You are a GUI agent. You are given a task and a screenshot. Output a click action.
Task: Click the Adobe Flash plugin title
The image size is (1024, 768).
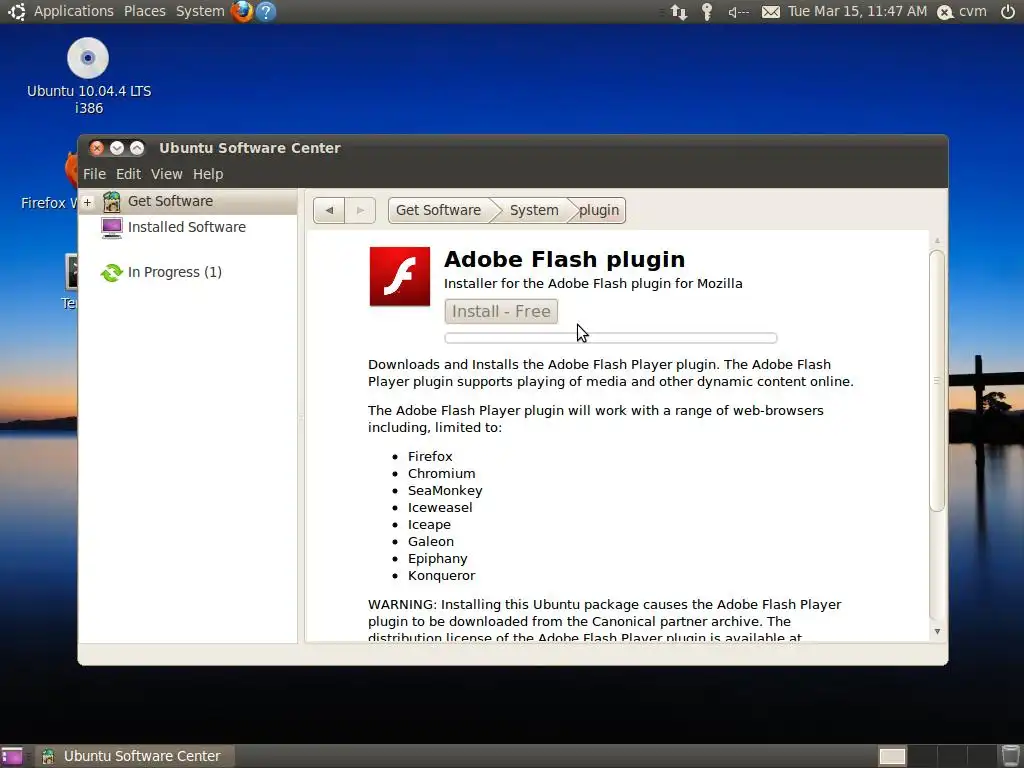(564, 260)
